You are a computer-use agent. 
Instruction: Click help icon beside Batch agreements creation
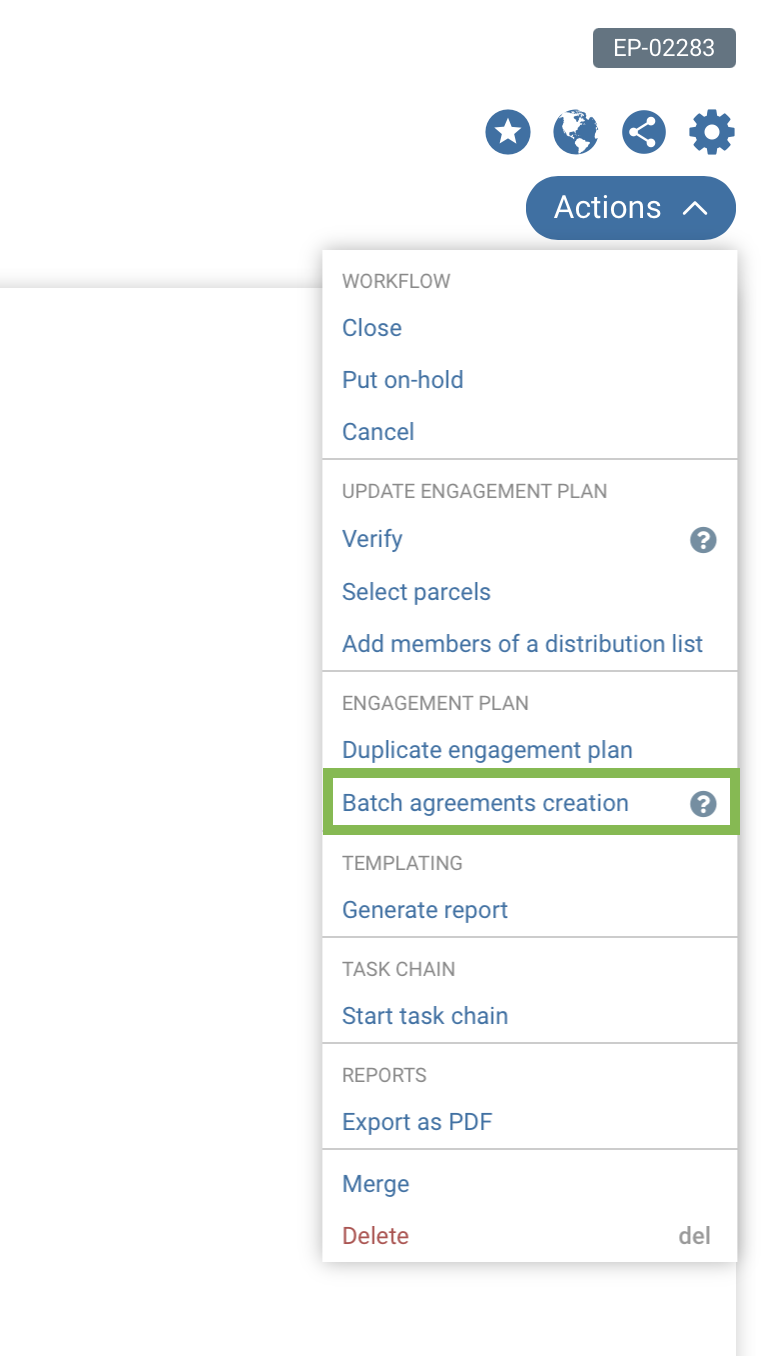click(x=703, y=804)
